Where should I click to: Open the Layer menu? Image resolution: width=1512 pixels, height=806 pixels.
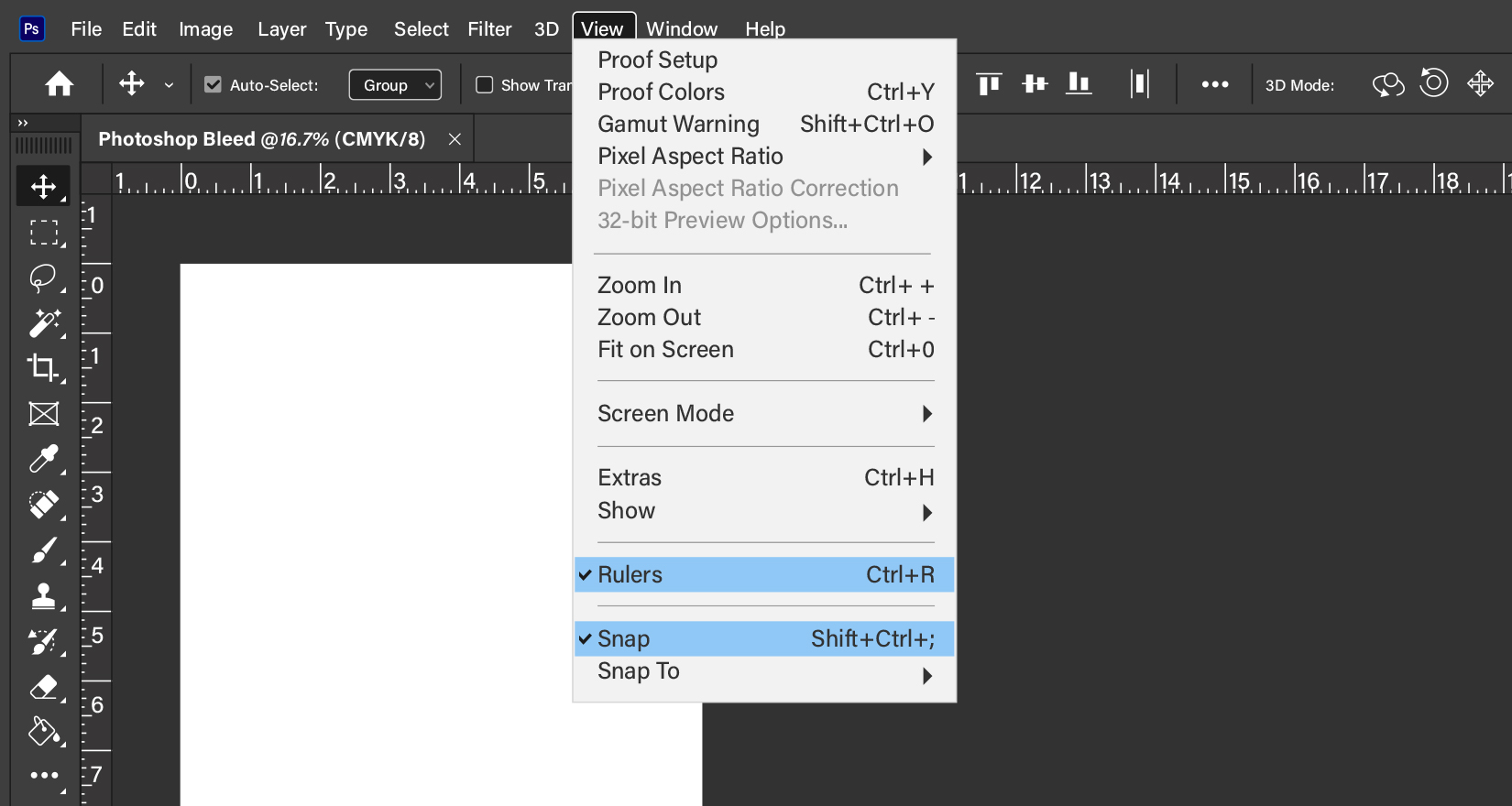pyautogui.click(x=282, y=28)
